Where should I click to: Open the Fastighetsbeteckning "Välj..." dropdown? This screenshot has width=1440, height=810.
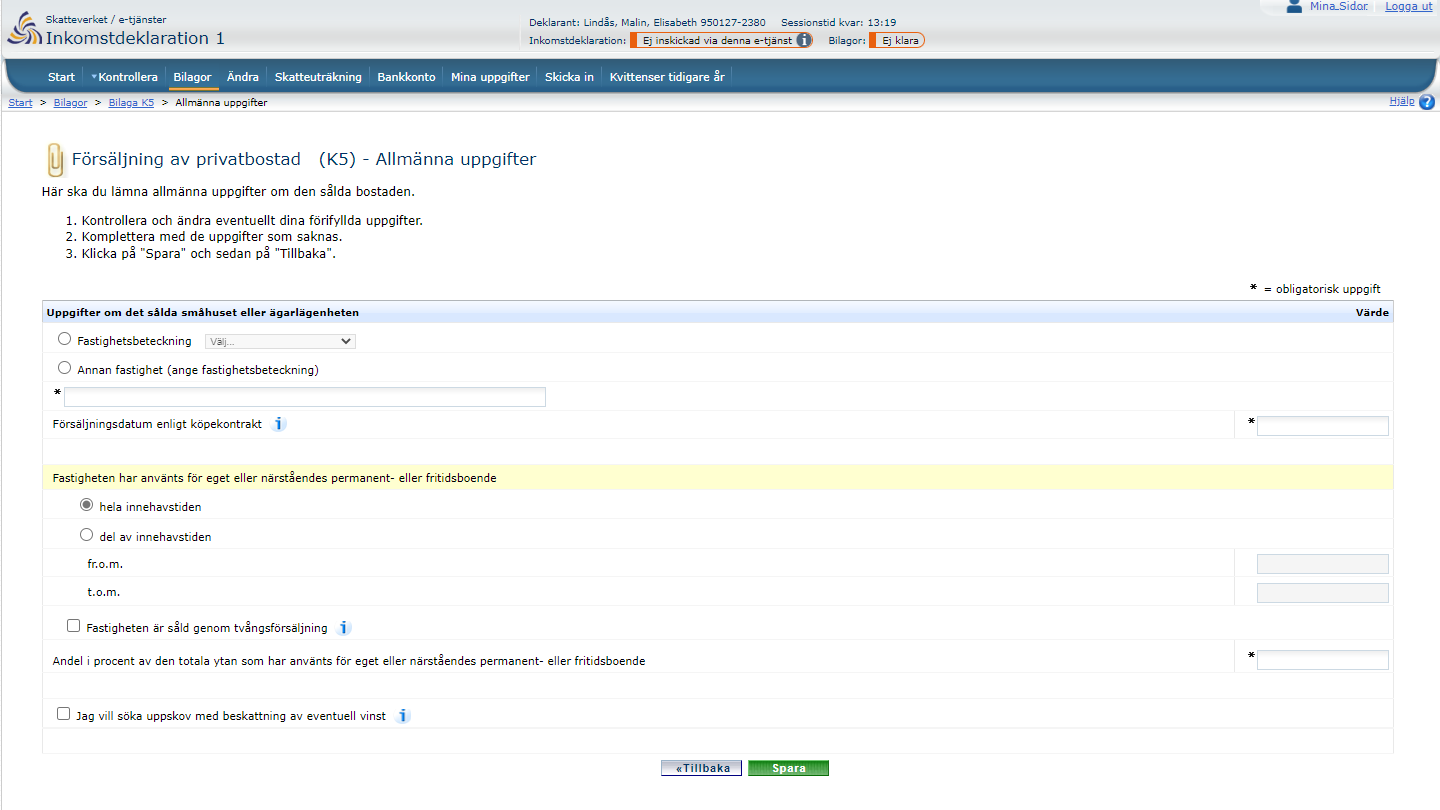279,341
